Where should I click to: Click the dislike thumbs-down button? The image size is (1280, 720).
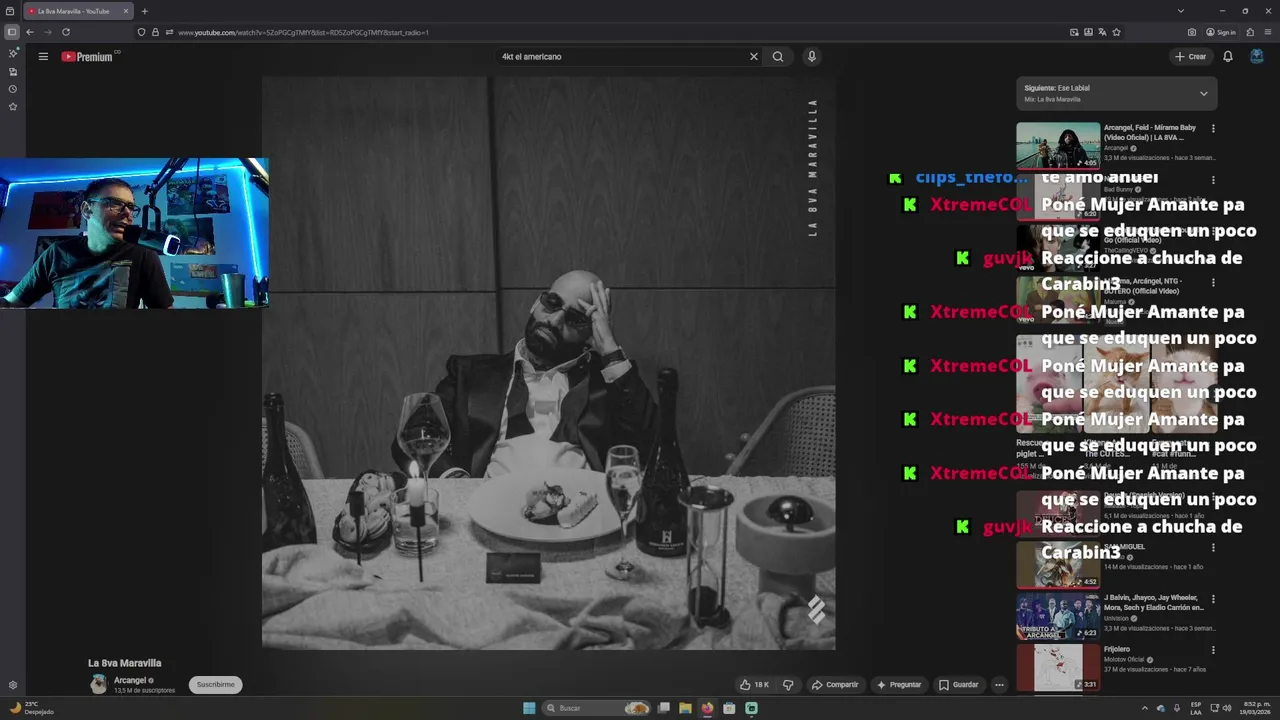coord(788,685)
